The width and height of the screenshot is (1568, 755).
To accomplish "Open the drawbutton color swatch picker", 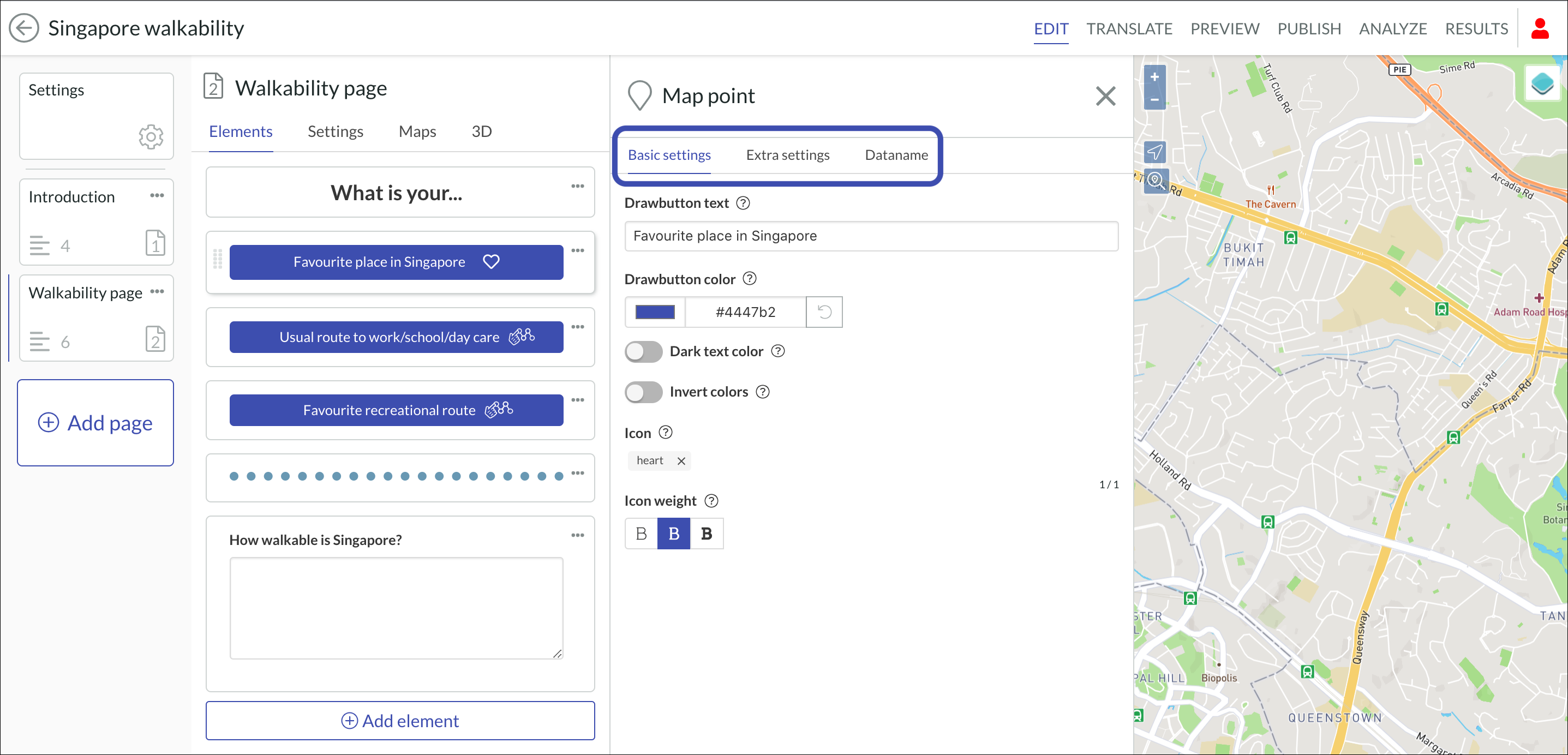I will click(655, 313).
